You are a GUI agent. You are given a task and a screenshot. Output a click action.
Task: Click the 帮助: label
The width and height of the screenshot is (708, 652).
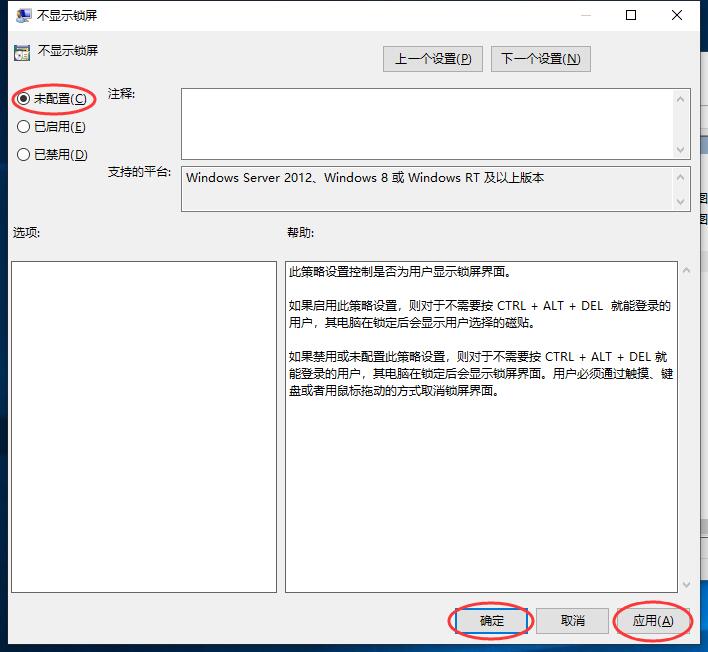pos(300,233)
